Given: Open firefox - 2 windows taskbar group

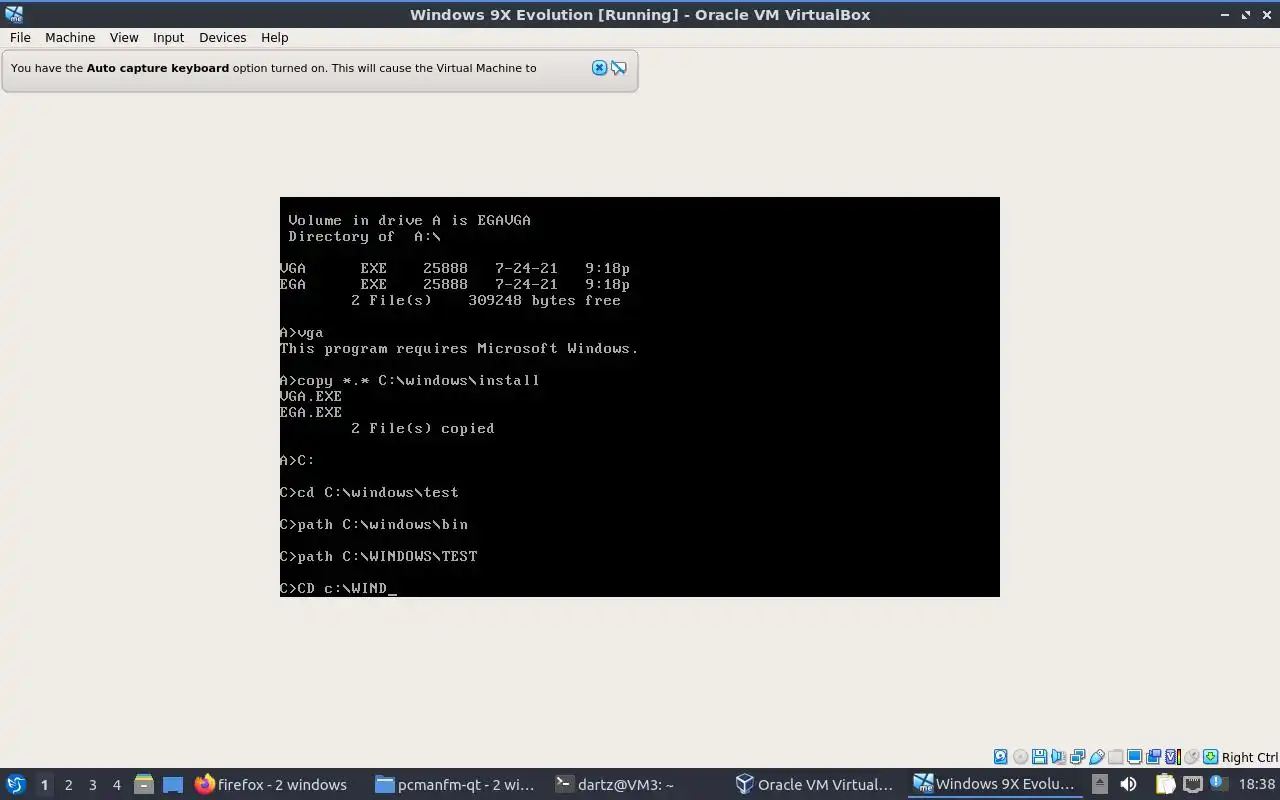Looking at the screenshot, I should (272, 784).
